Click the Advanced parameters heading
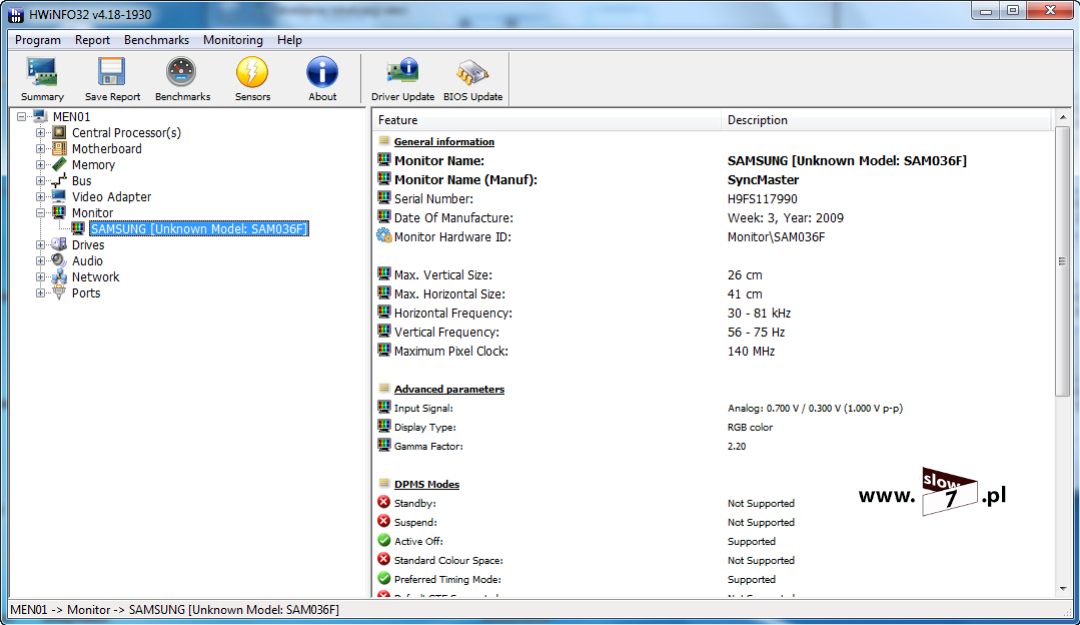 [x=449, y=389]
